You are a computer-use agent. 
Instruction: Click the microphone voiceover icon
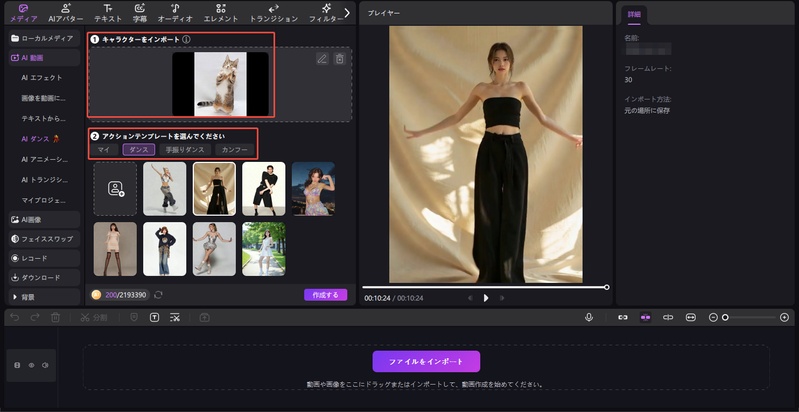589,317
